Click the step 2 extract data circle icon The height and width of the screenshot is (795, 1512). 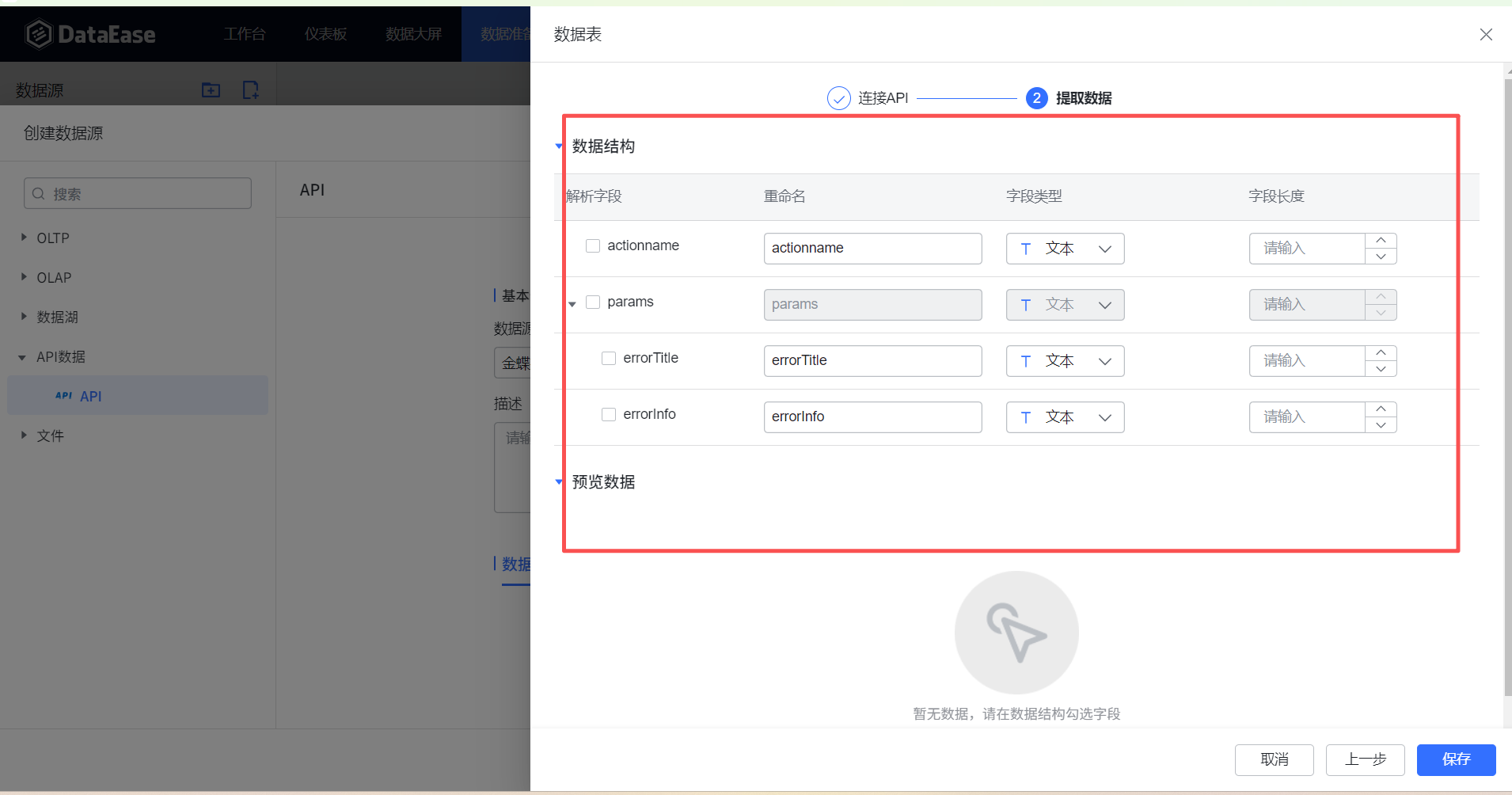[x=1036, y=98]
